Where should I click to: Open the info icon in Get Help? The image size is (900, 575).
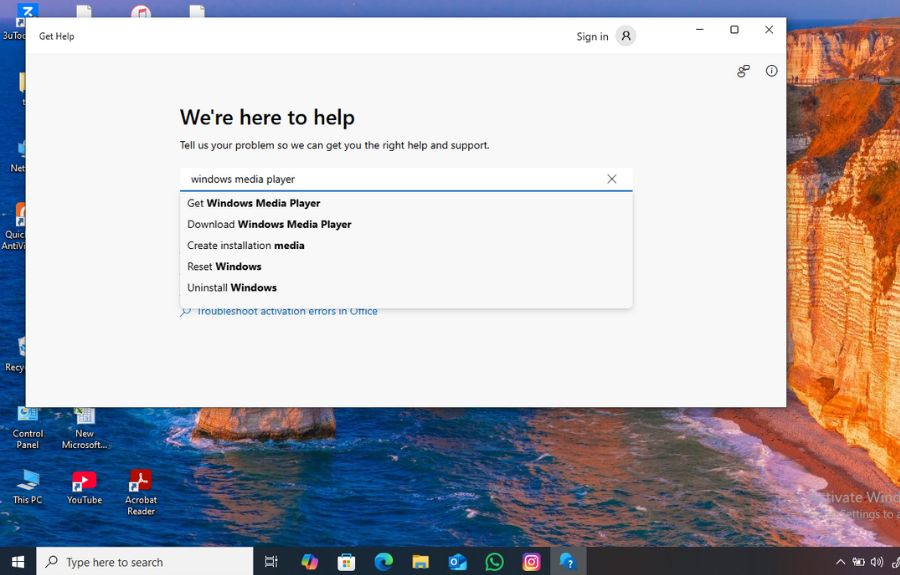(x=771, y=71)
